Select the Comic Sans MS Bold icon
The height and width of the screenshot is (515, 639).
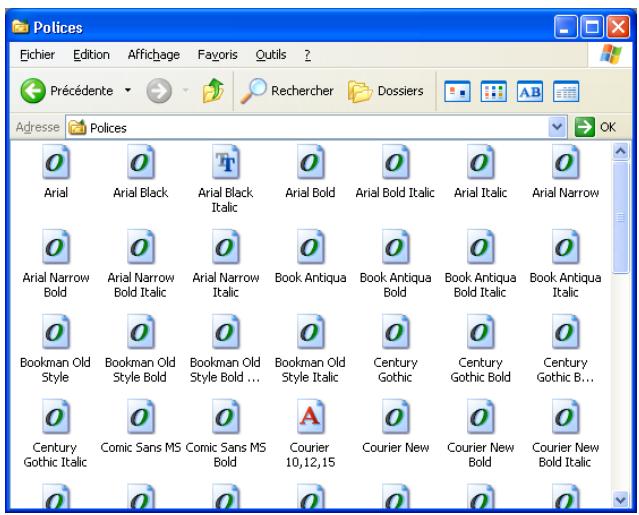[x=226, y=416]
